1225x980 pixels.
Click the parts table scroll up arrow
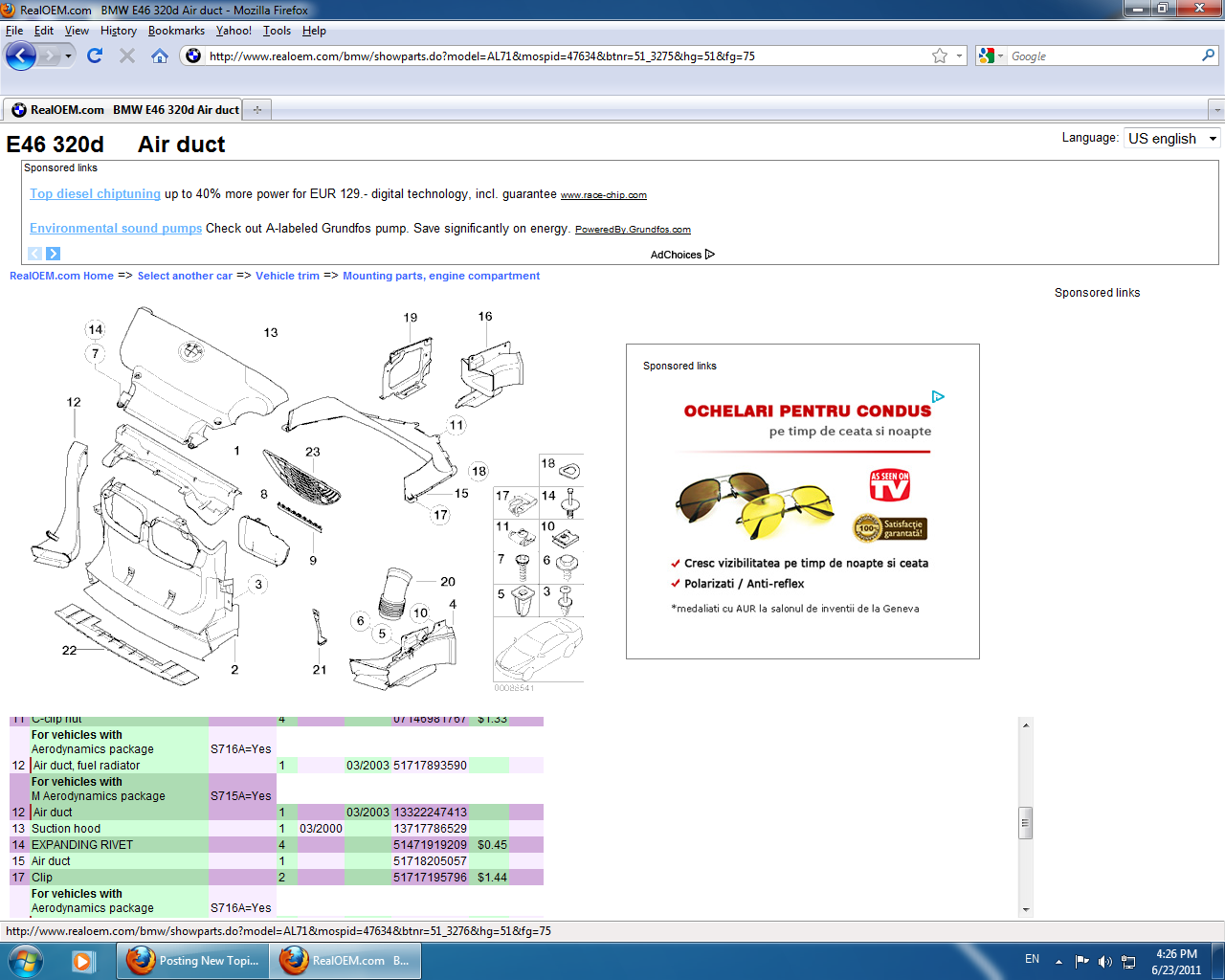click(x=1026, y=724)
